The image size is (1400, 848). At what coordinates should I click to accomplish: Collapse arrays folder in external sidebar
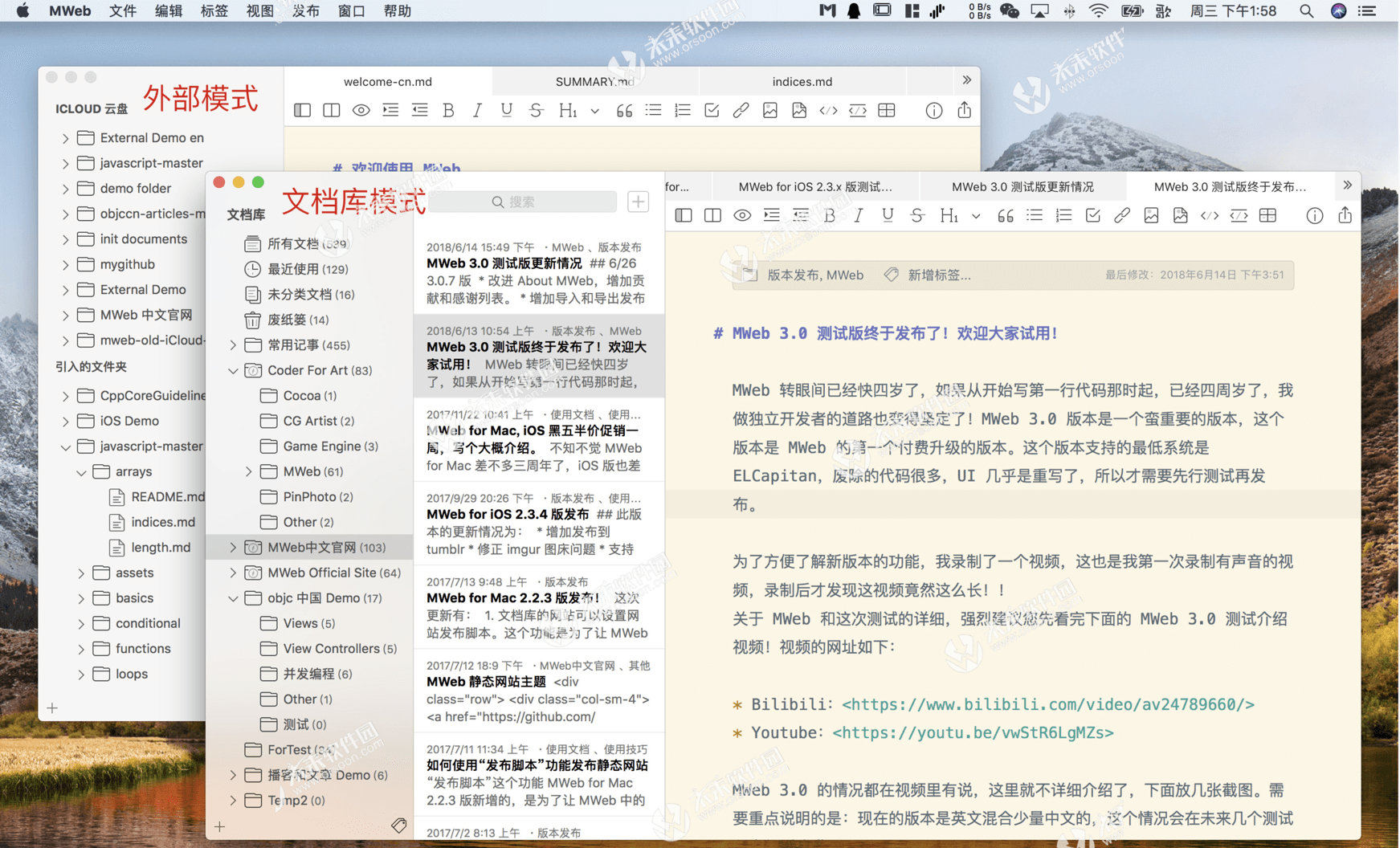tap(81, 472)
